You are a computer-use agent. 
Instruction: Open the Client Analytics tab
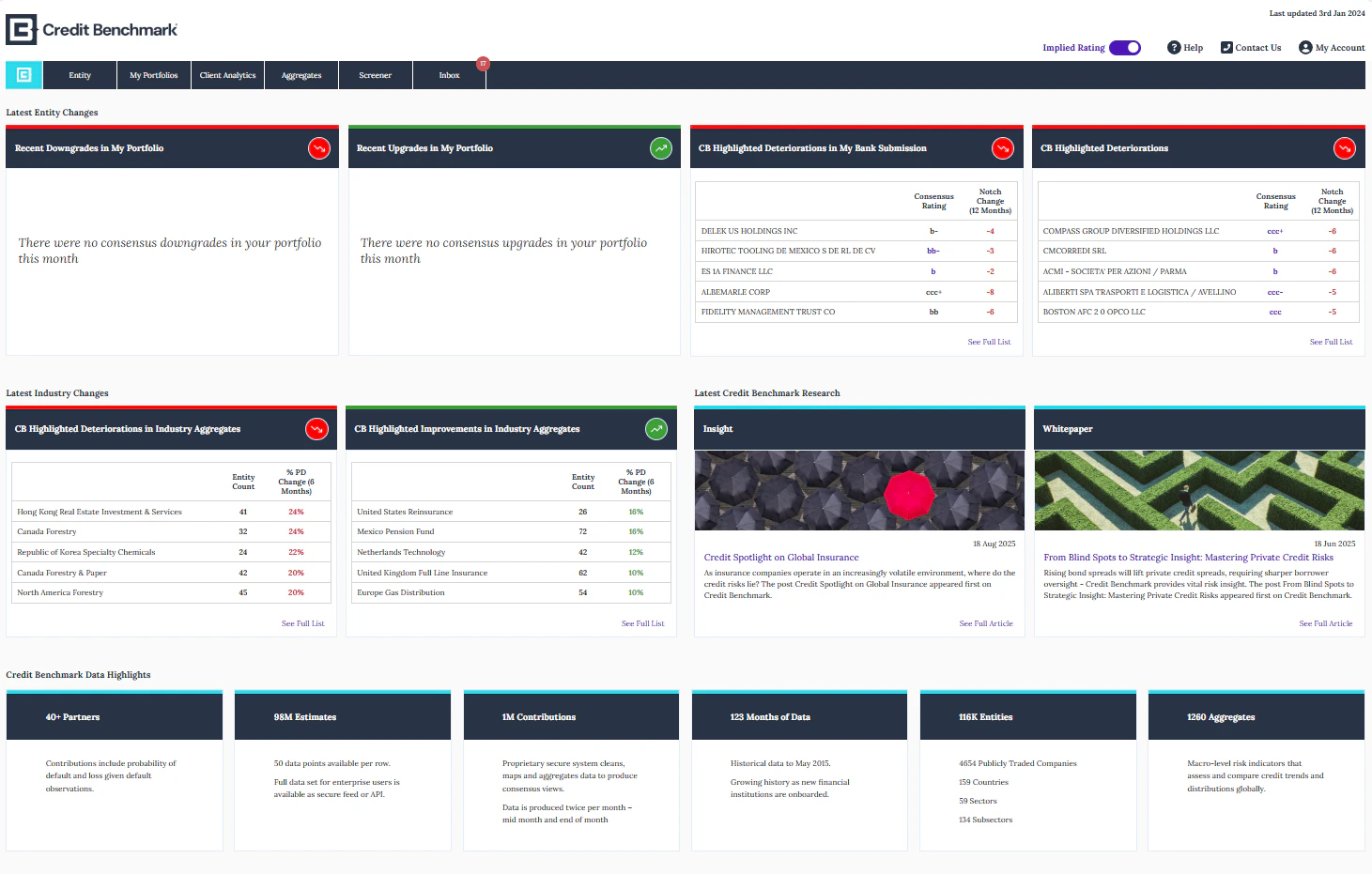(227, 75)
